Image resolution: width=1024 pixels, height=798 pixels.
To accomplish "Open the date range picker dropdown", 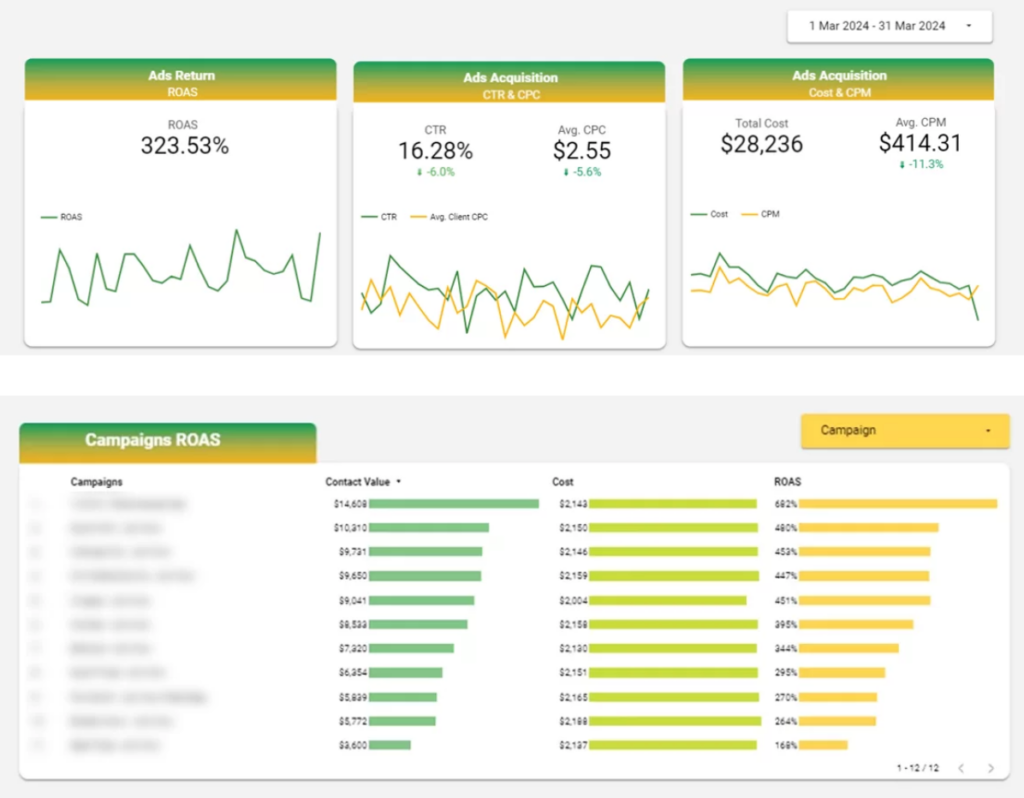I will pos(888,26).
